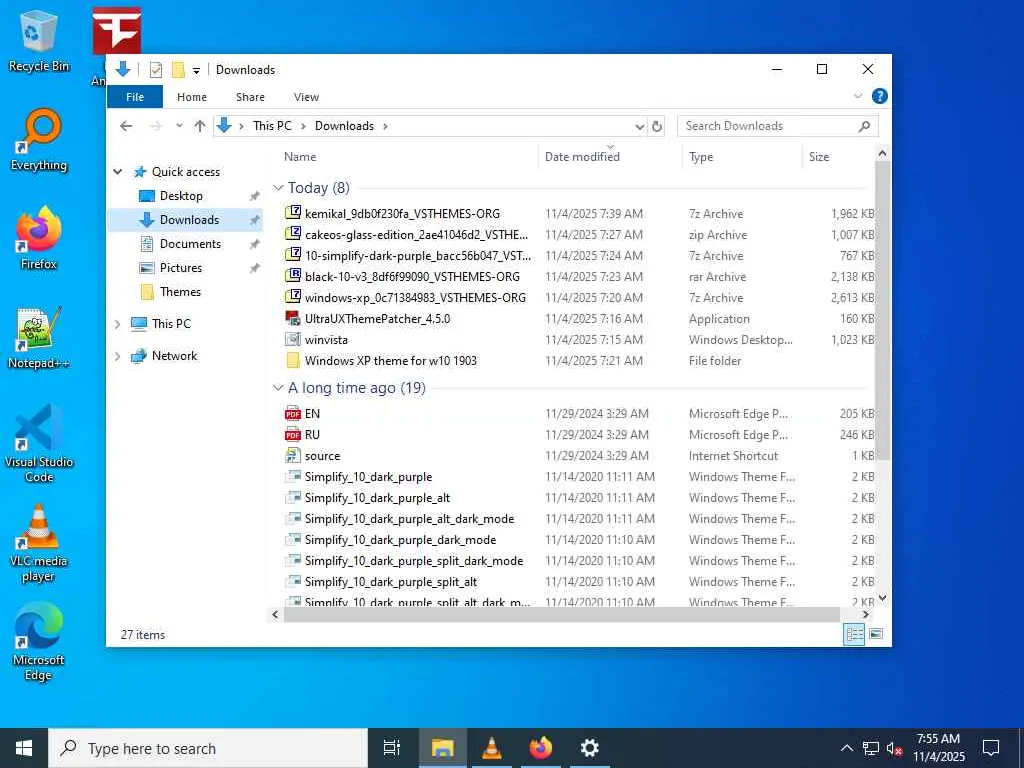Viewport: 1024px width, 768px height.
Task: Click the search magnifier in Search Downloads
Action: tap(865, 126)
